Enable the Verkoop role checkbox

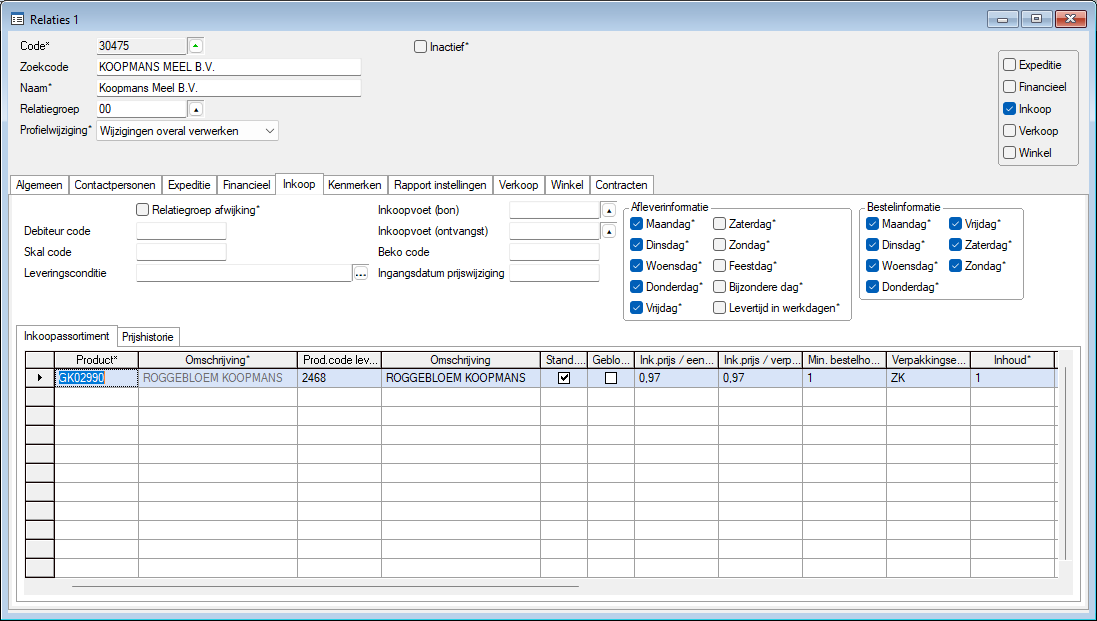1010,131
